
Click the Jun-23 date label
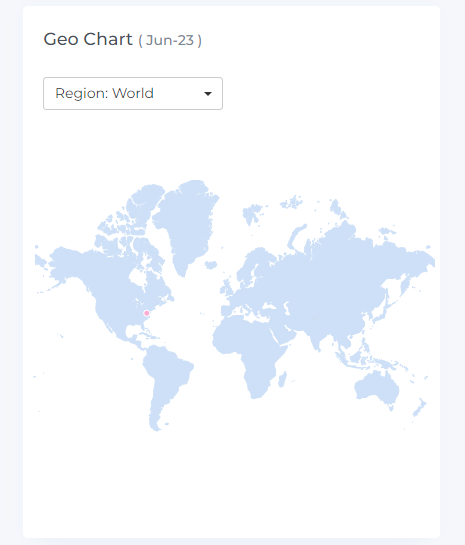click(170, 40)
